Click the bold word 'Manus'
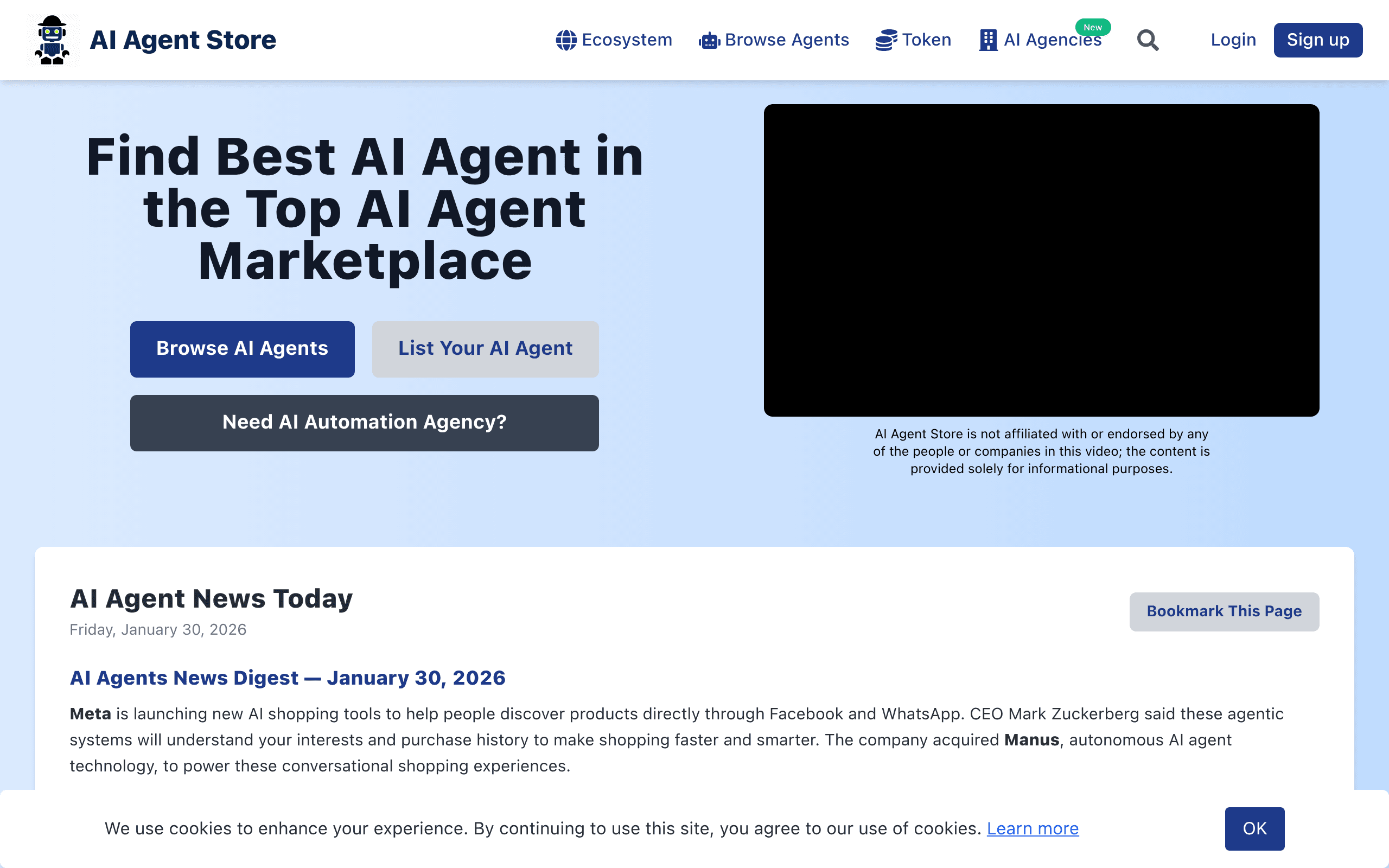The image size is (1389, 868). 1031,740
